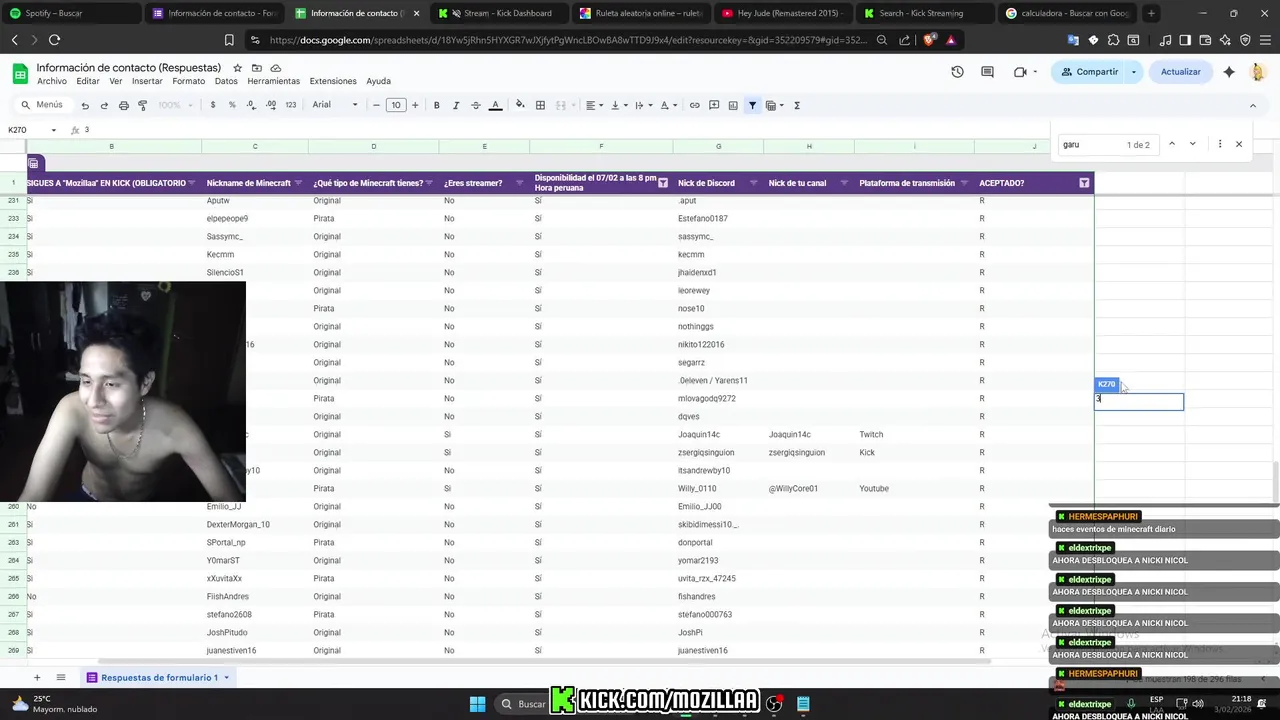Open the Archivo menu
The image size is (1280, 720).
(52, 81)
